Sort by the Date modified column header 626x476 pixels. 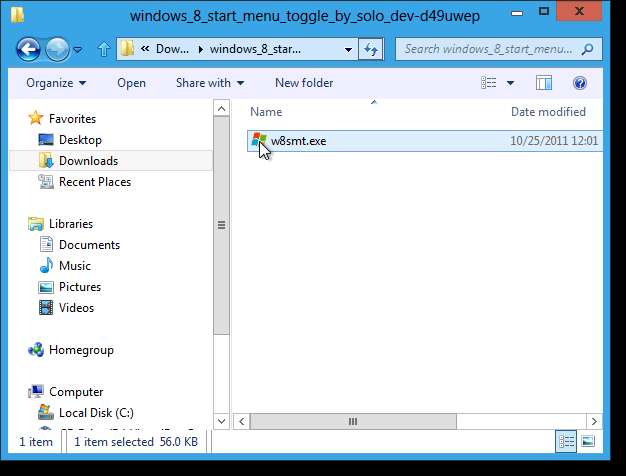point(548,112)
